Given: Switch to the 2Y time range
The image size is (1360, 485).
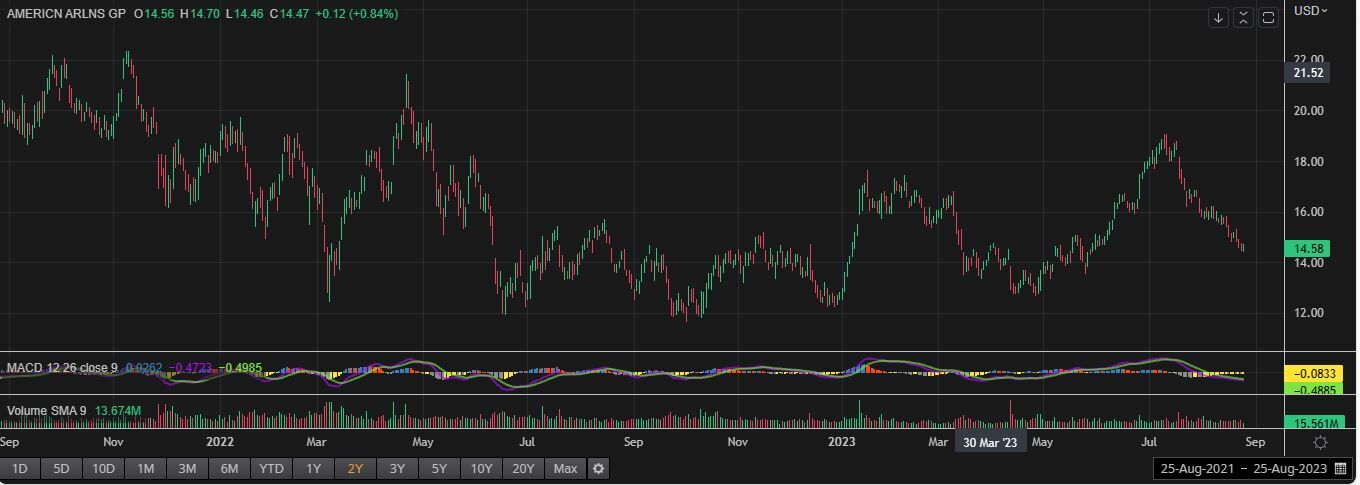Looking at the screenshot, I should (355, 468).
